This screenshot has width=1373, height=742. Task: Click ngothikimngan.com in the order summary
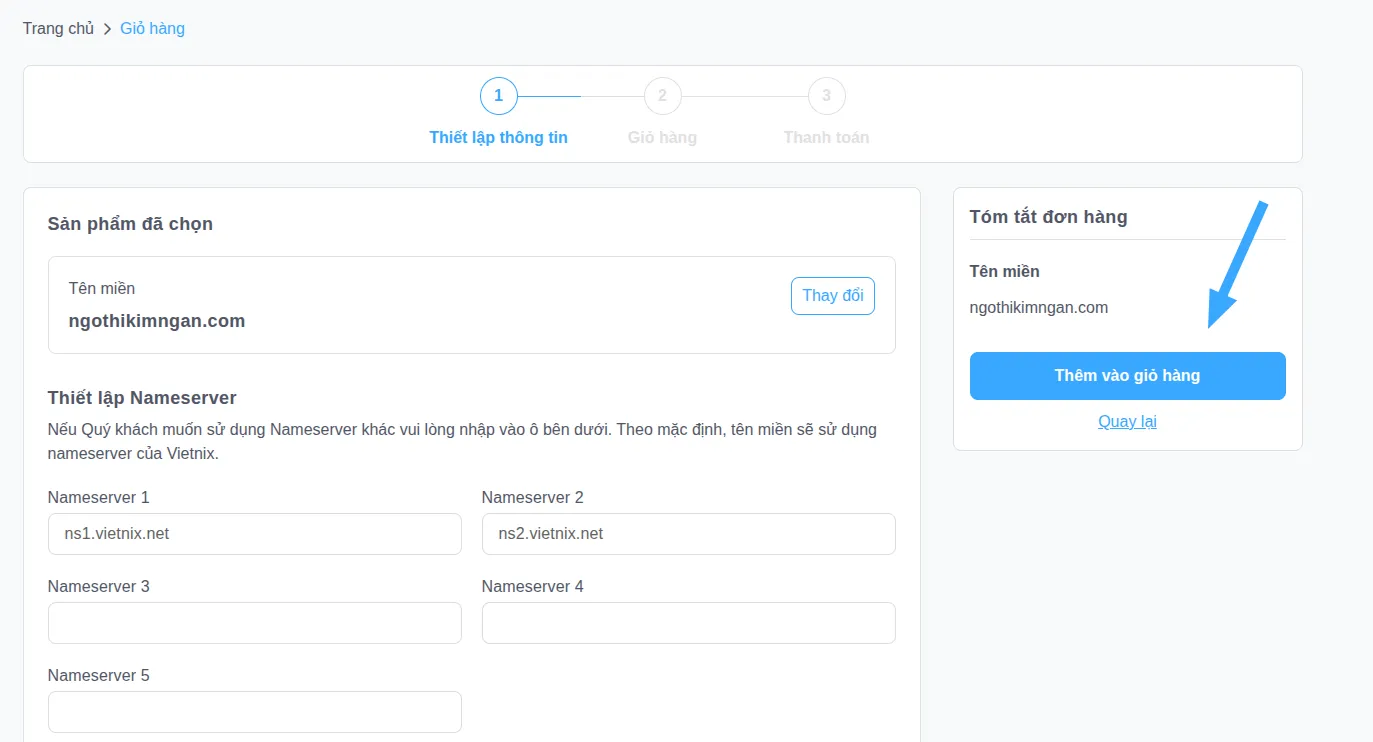pyautogui.click(x=1038, y=307)
